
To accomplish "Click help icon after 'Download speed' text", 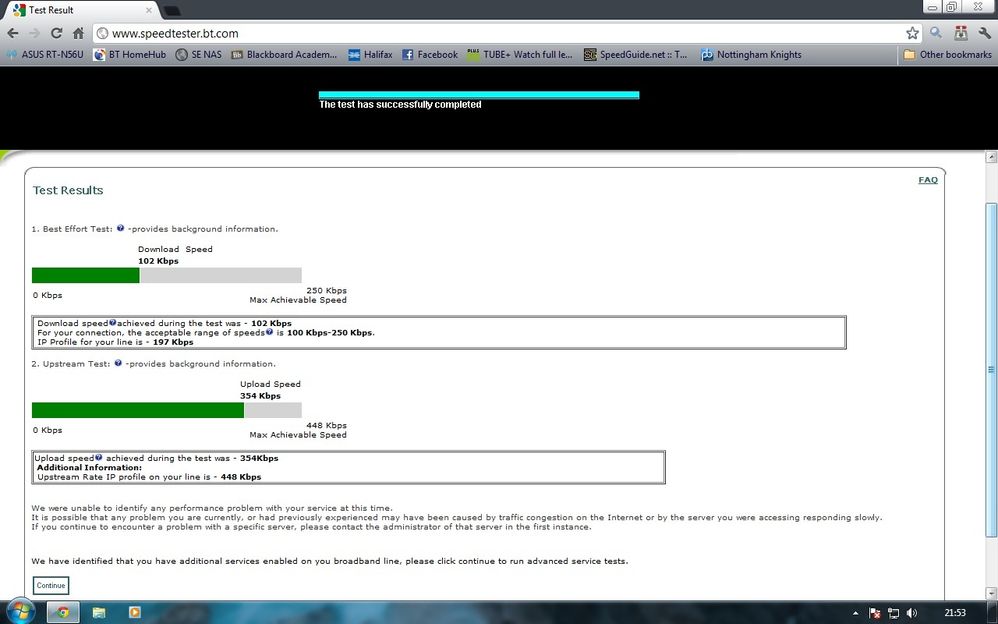I will [x=113, y=323].
